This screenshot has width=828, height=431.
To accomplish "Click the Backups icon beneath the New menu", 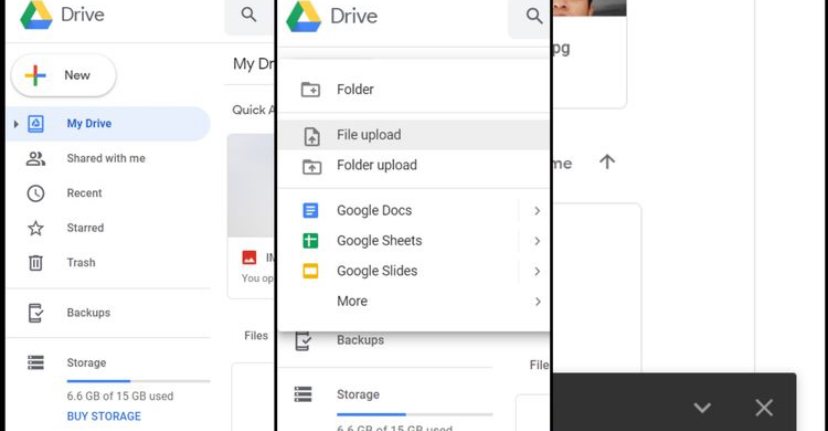I will (x=303, y=341).
